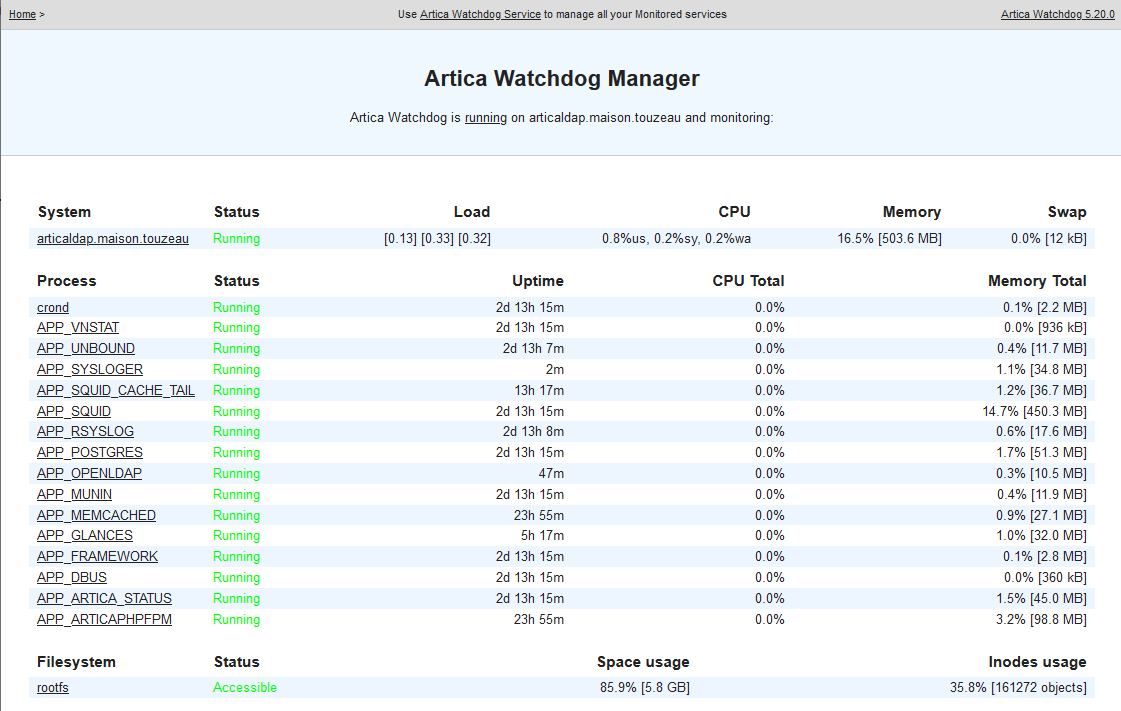Click the APP_MEMCACHED Running status
The width and height of the screenshot is (1121, 711).
coord(237,515)
